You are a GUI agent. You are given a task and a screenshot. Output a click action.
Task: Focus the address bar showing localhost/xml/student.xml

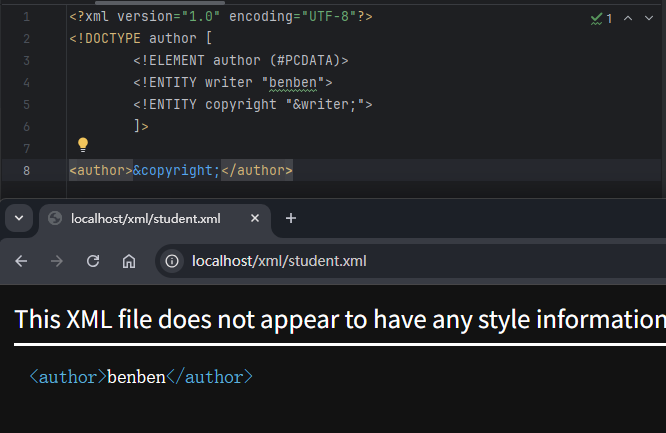(x=400, y=261)
